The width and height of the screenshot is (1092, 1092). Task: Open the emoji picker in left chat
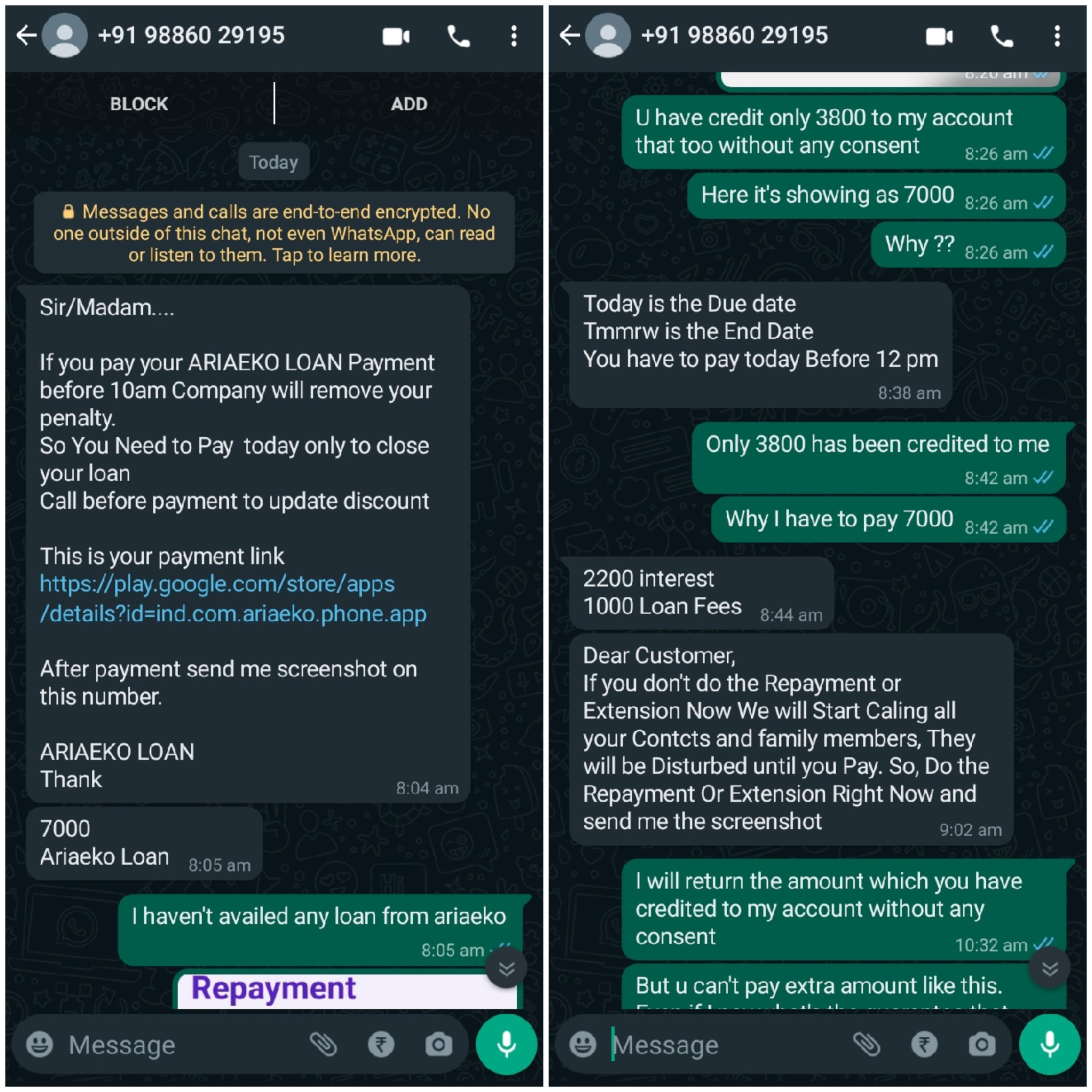coord(40,1044)
